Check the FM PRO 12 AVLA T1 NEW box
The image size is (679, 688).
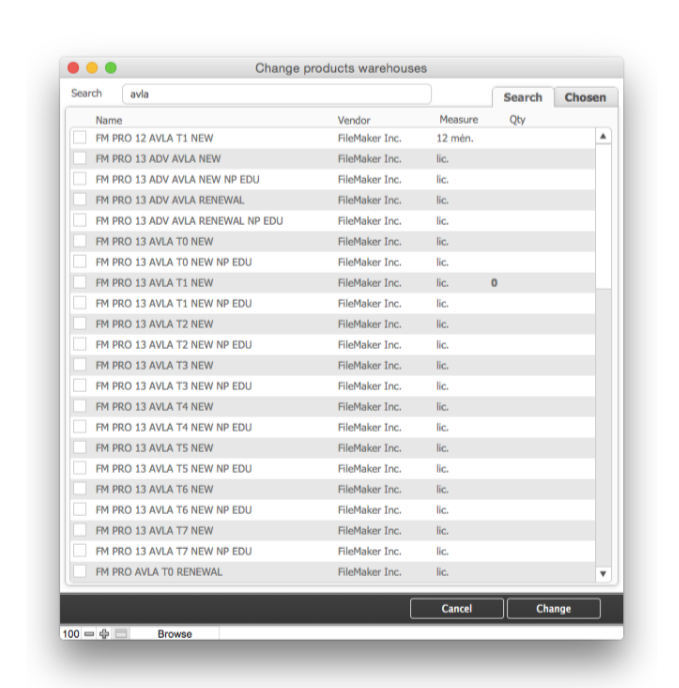79,138
